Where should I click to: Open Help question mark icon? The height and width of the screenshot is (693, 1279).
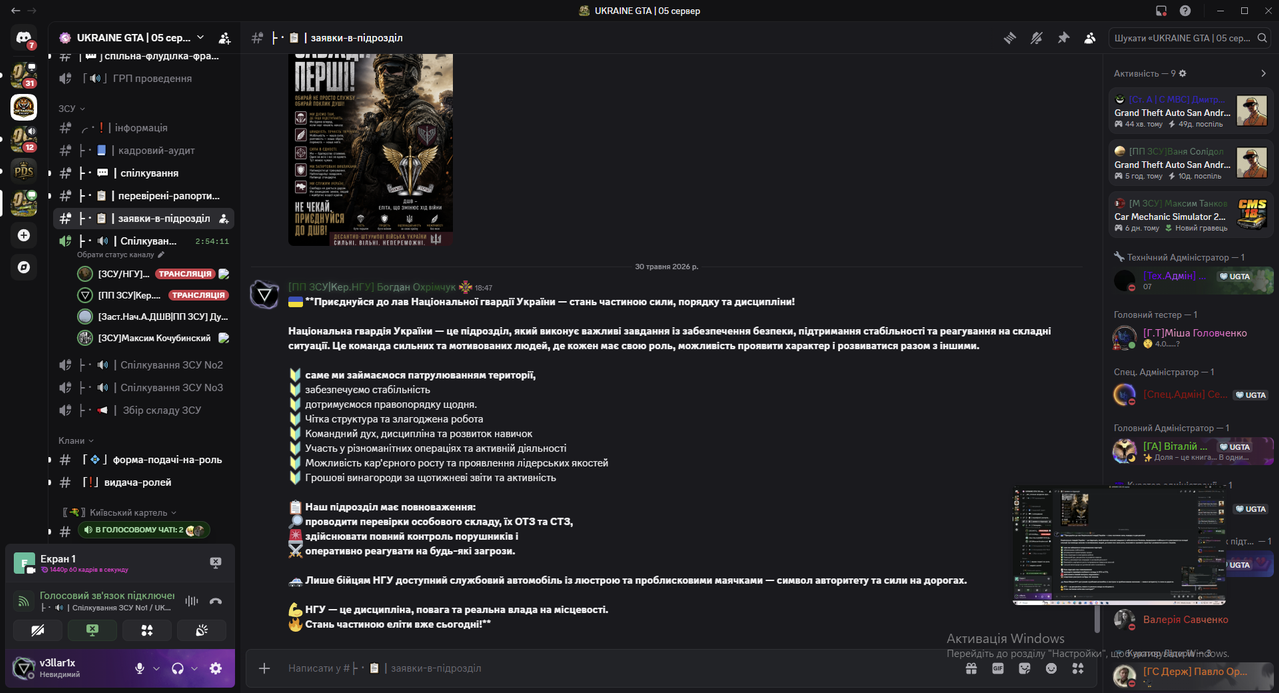coord(1185,10)
